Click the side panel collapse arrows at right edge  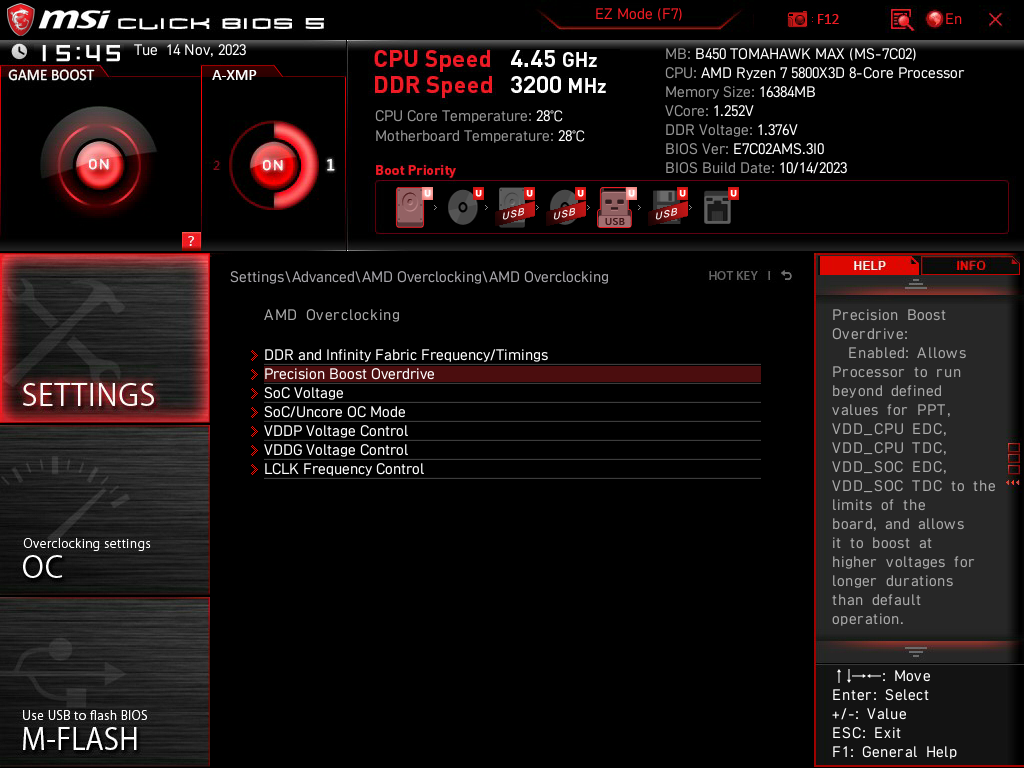[1013, 483]
